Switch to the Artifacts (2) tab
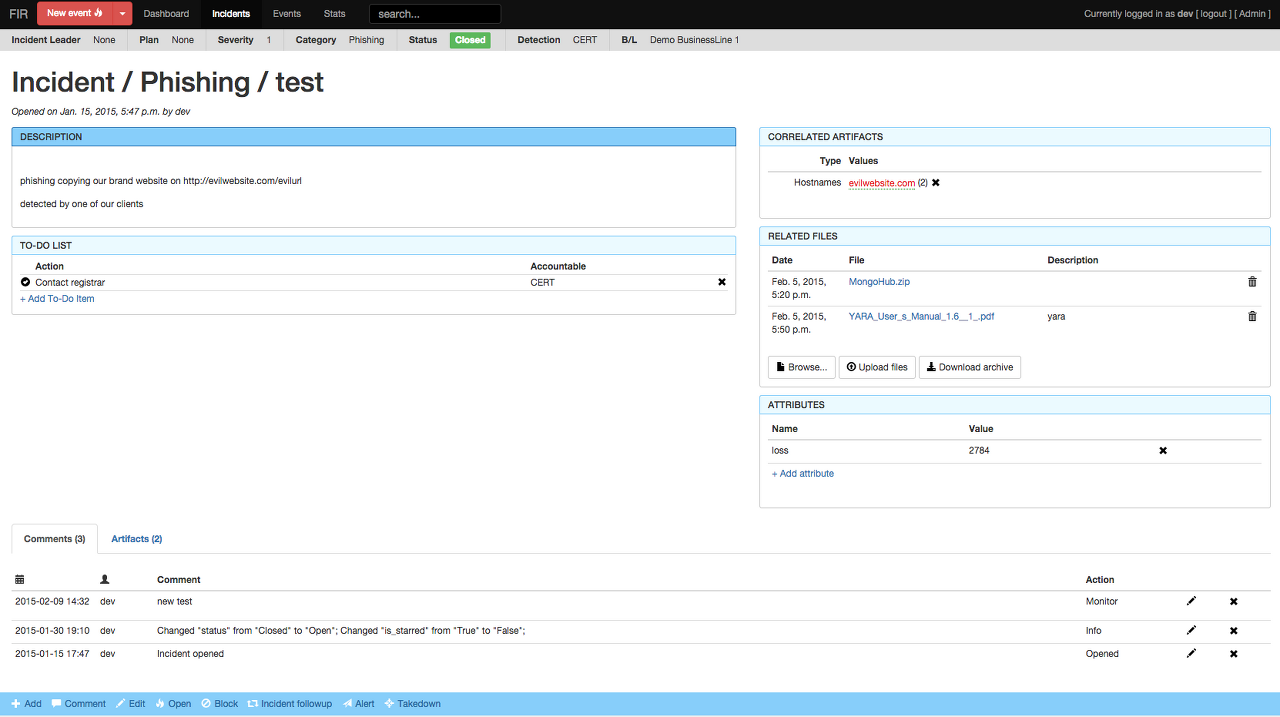 point(137,539)
